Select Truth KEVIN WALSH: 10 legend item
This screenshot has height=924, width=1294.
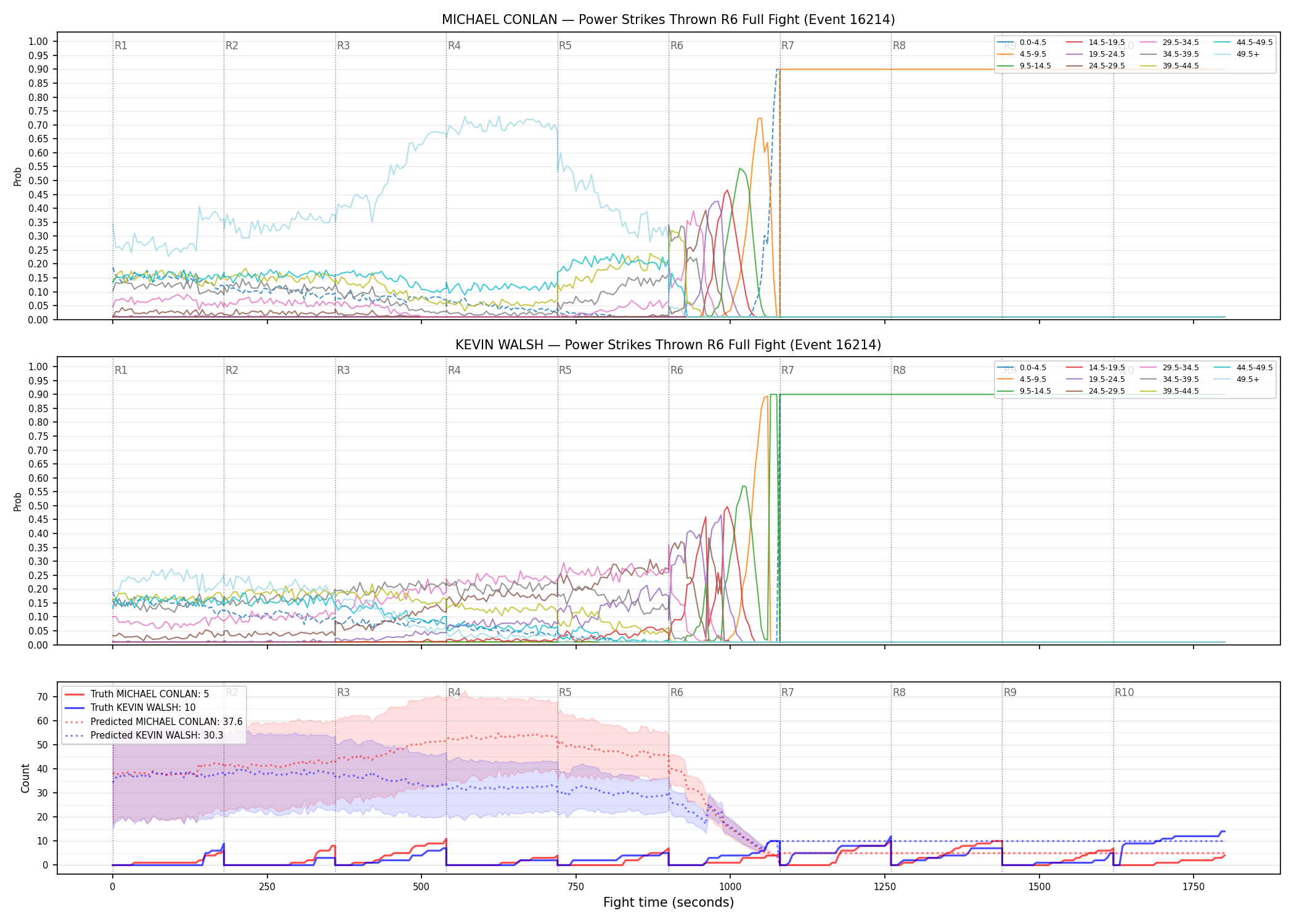coord(130,707)
